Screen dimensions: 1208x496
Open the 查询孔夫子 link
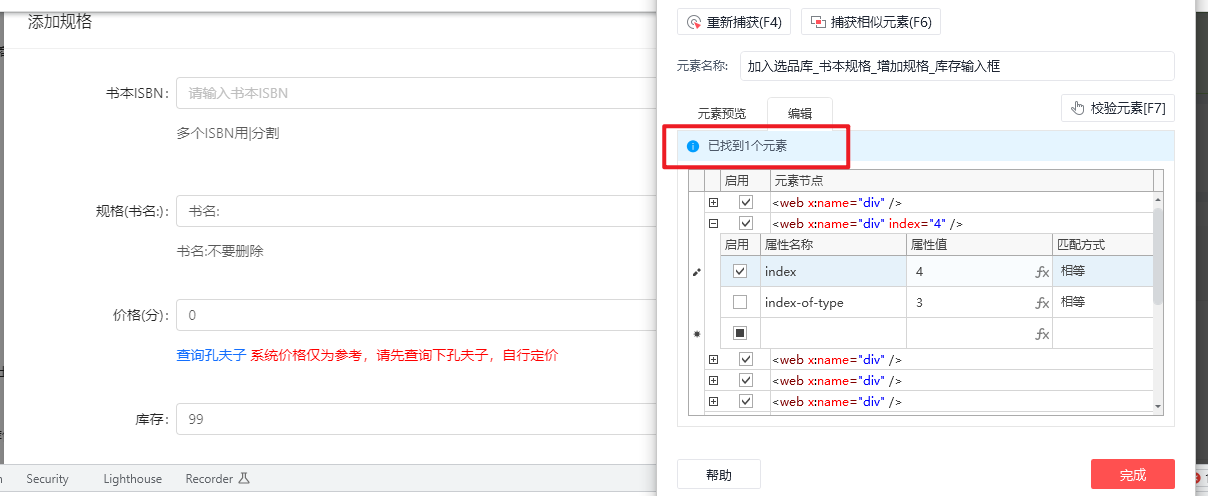tap(211, 355)
